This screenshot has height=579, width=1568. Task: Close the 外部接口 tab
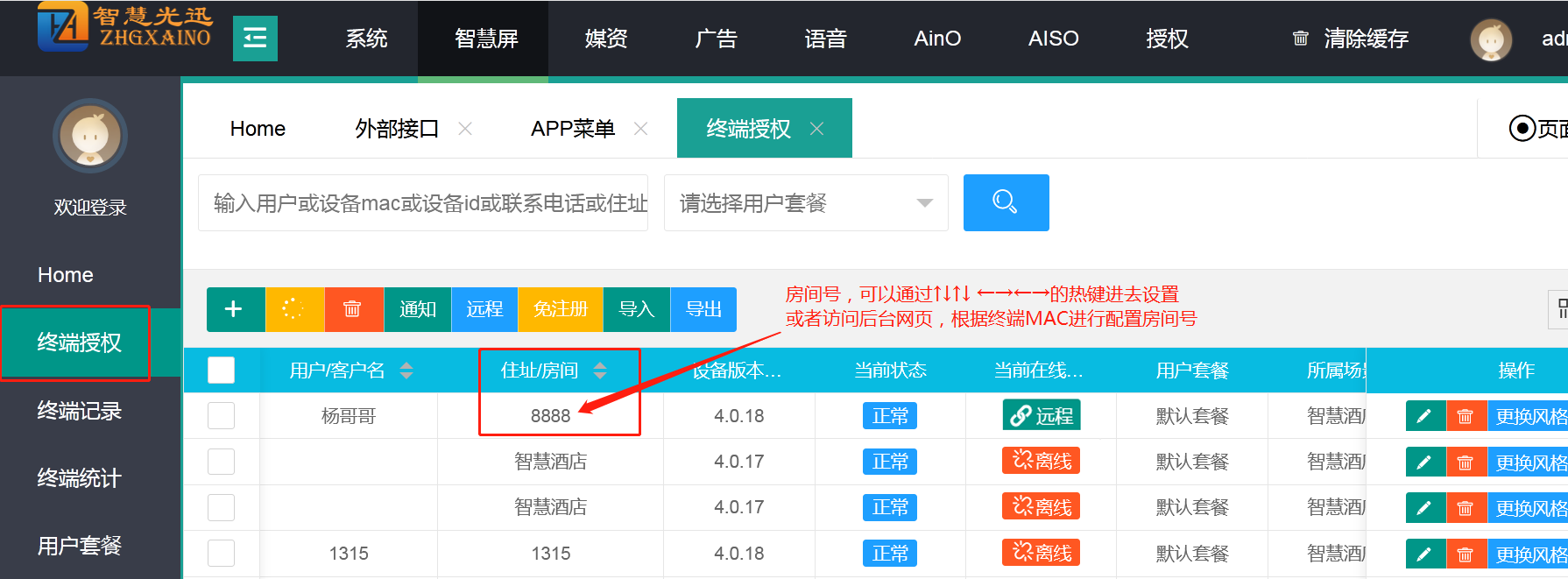pyautogui.click(x=465, y=129)
